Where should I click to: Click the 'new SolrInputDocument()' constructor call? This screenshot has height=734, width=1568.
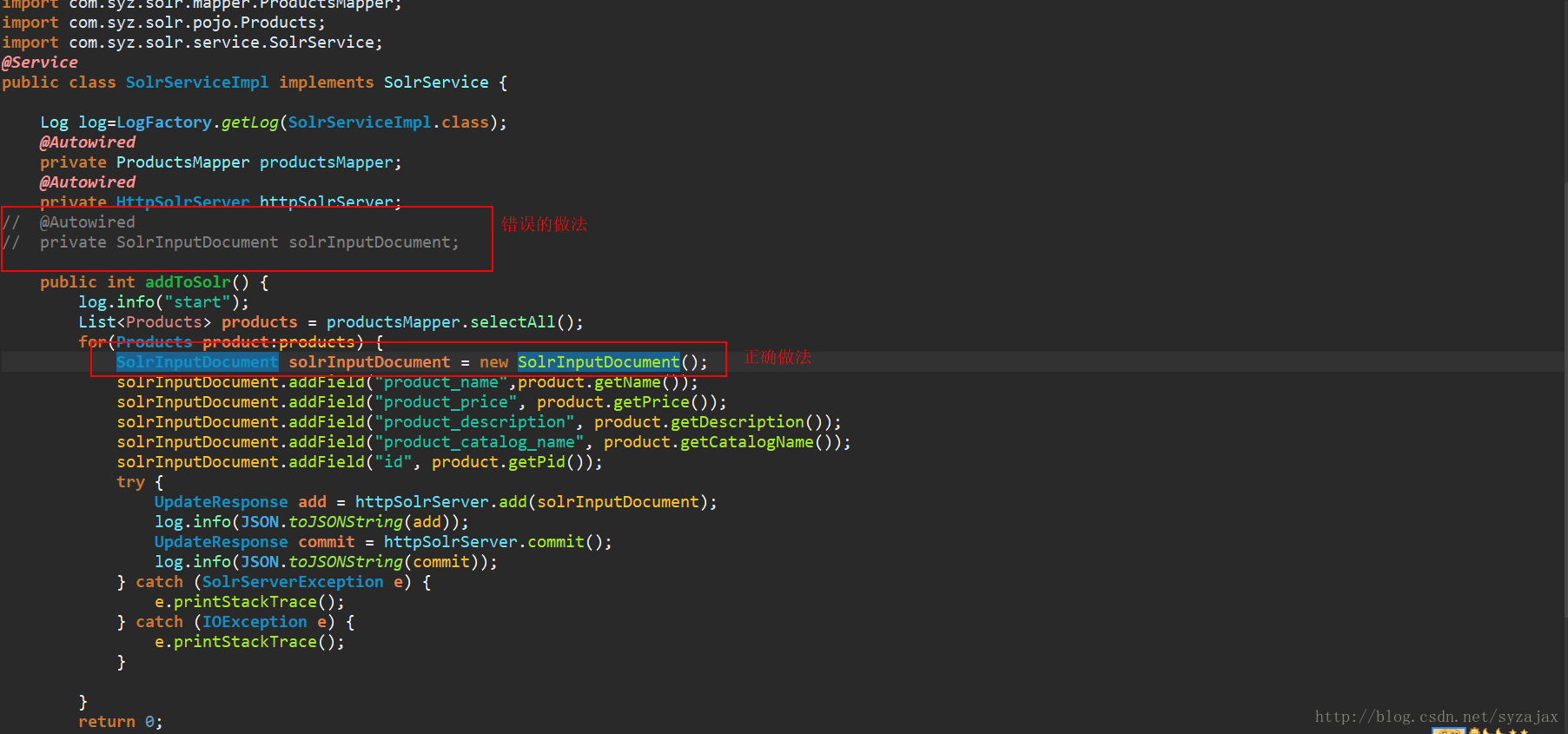[588, 362]
